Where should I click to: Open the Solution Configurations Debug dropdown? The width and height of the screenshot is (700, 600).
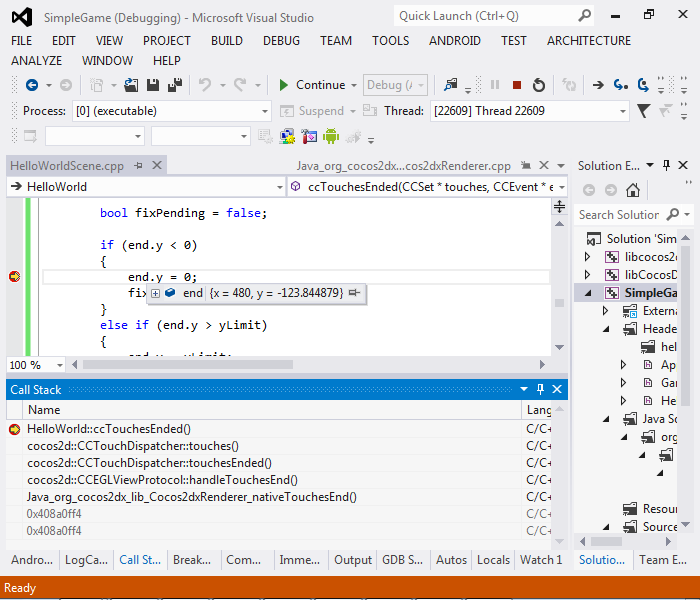(x=395, y=85)
